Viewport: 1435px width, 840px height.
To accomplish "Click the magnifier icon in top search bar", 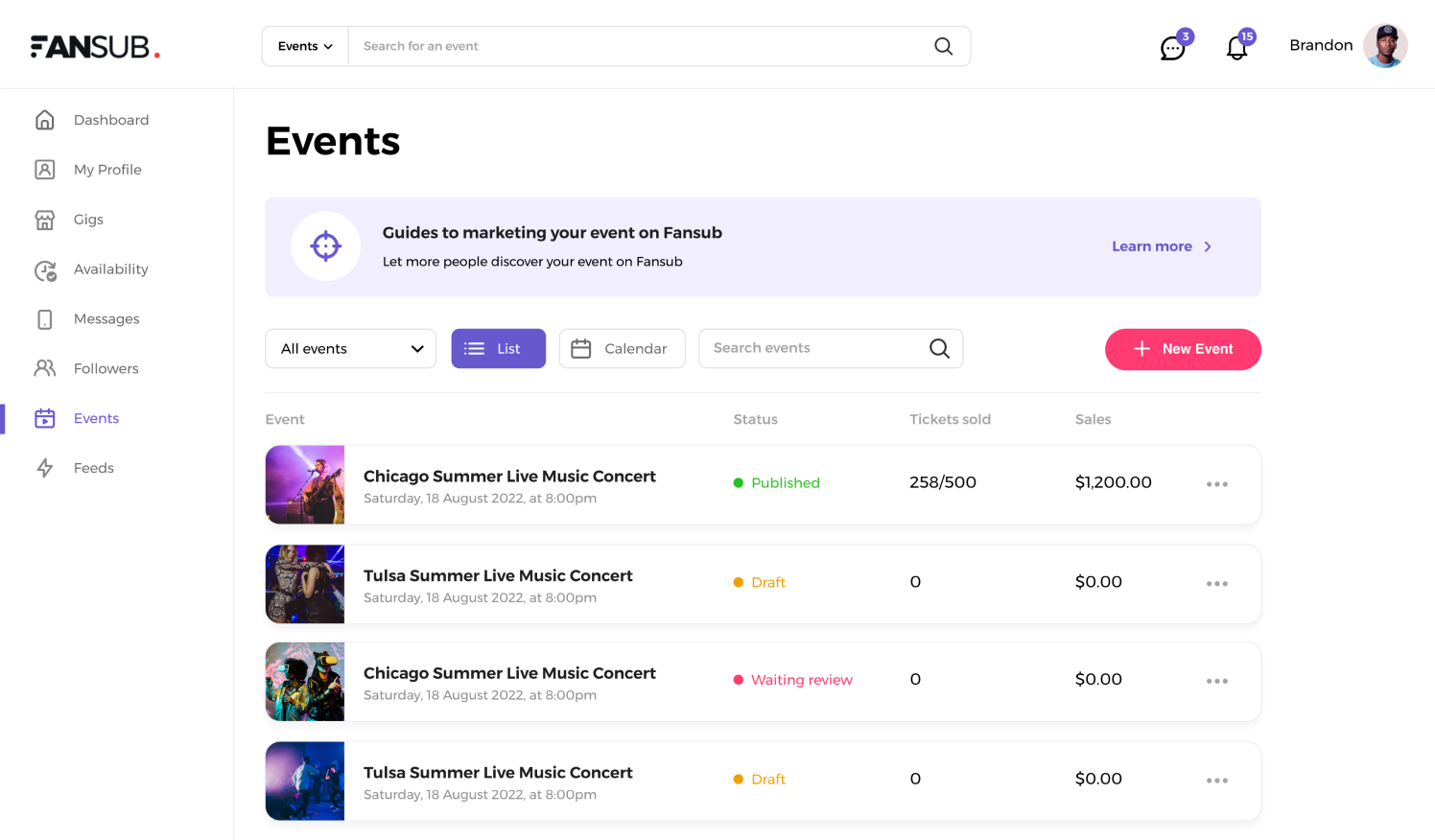I will click(x=944, y=46).
